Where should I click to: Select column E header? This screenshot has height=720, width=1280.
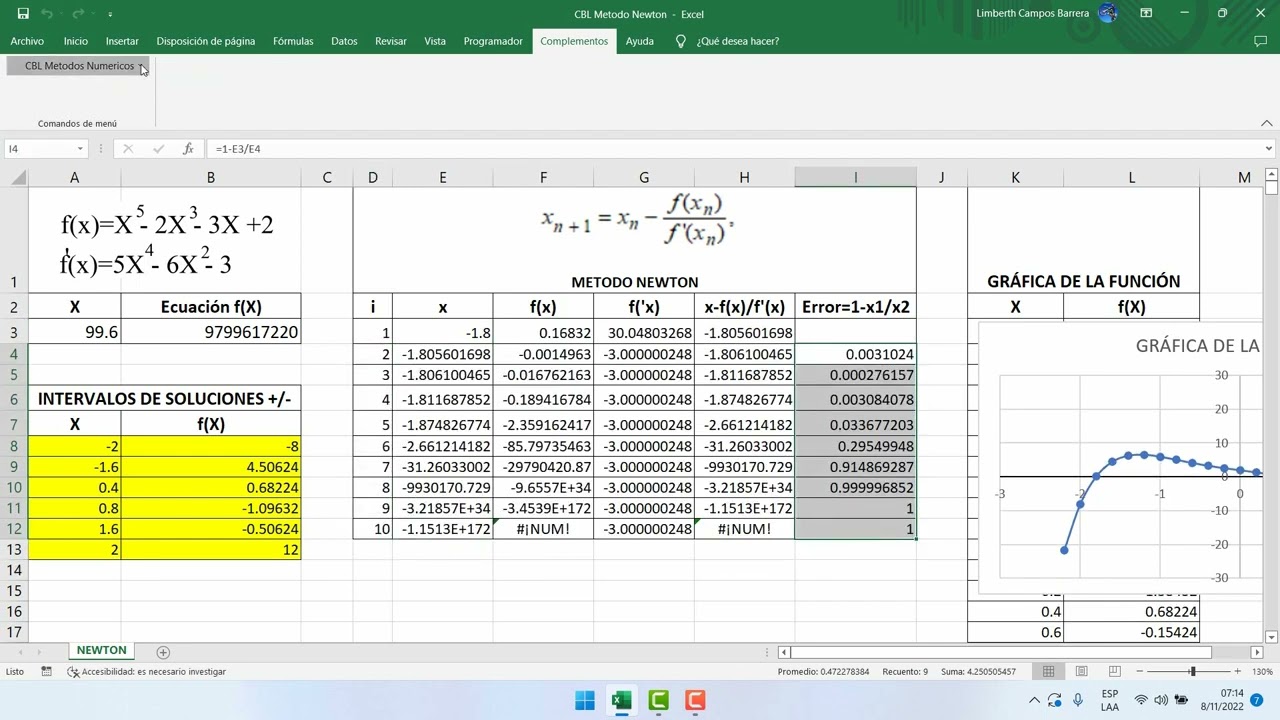click(x=442, y=177)
